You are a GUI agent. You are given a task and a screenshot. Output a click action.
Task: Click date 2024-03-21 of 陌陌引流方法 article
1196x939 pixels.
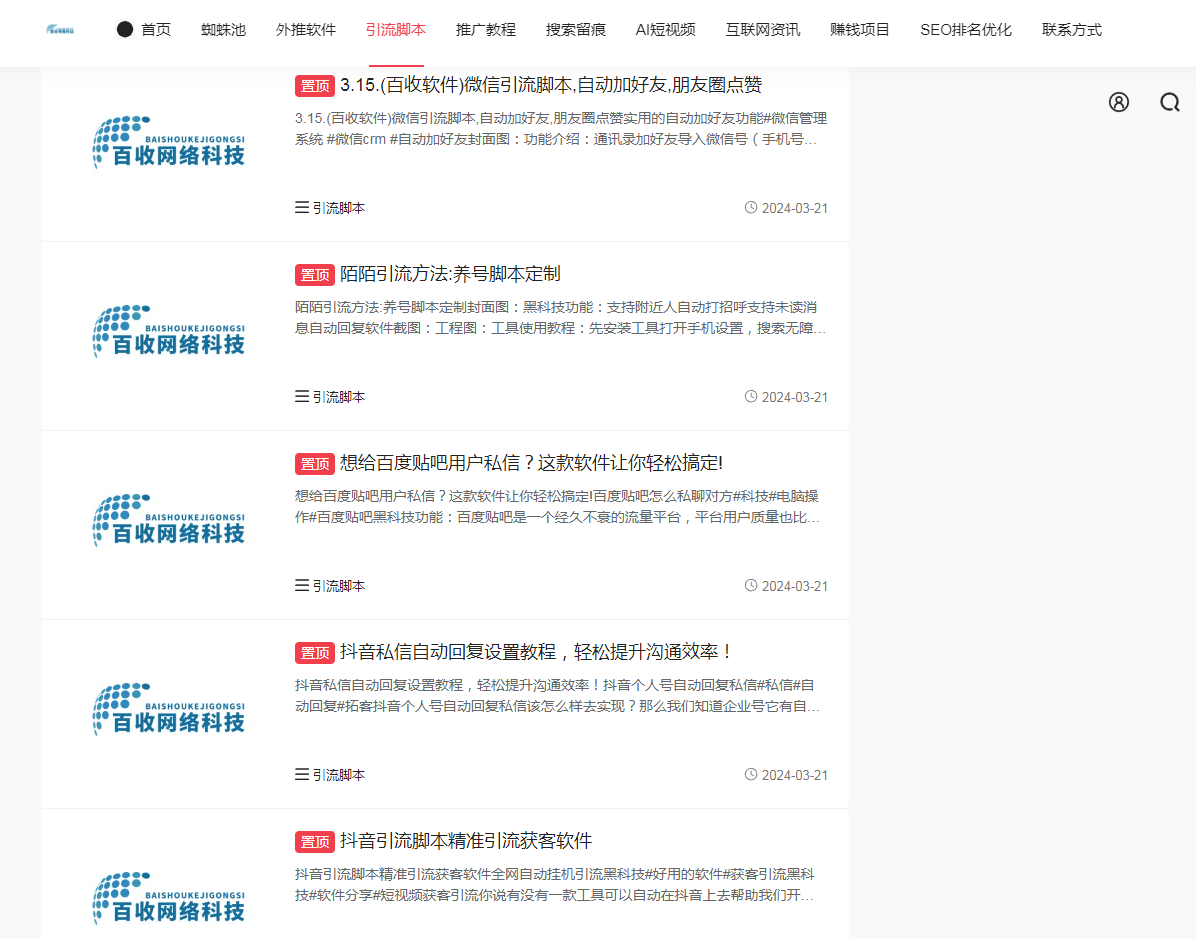click(x=795, y=397)
